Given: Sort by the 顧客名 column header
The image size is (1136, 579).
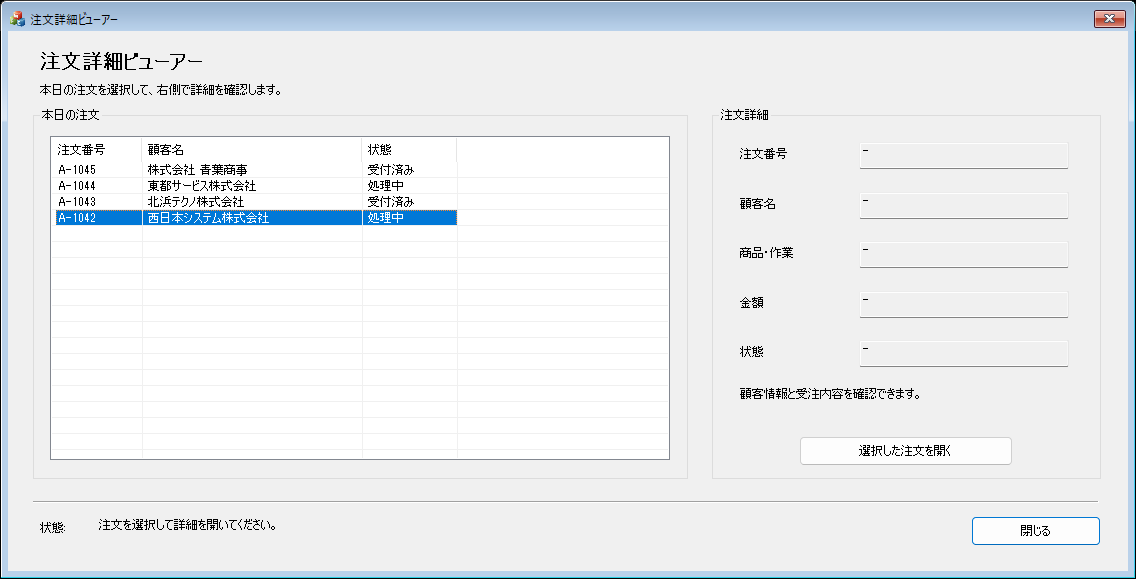Looking at the screenshot, I should point(252,150).
